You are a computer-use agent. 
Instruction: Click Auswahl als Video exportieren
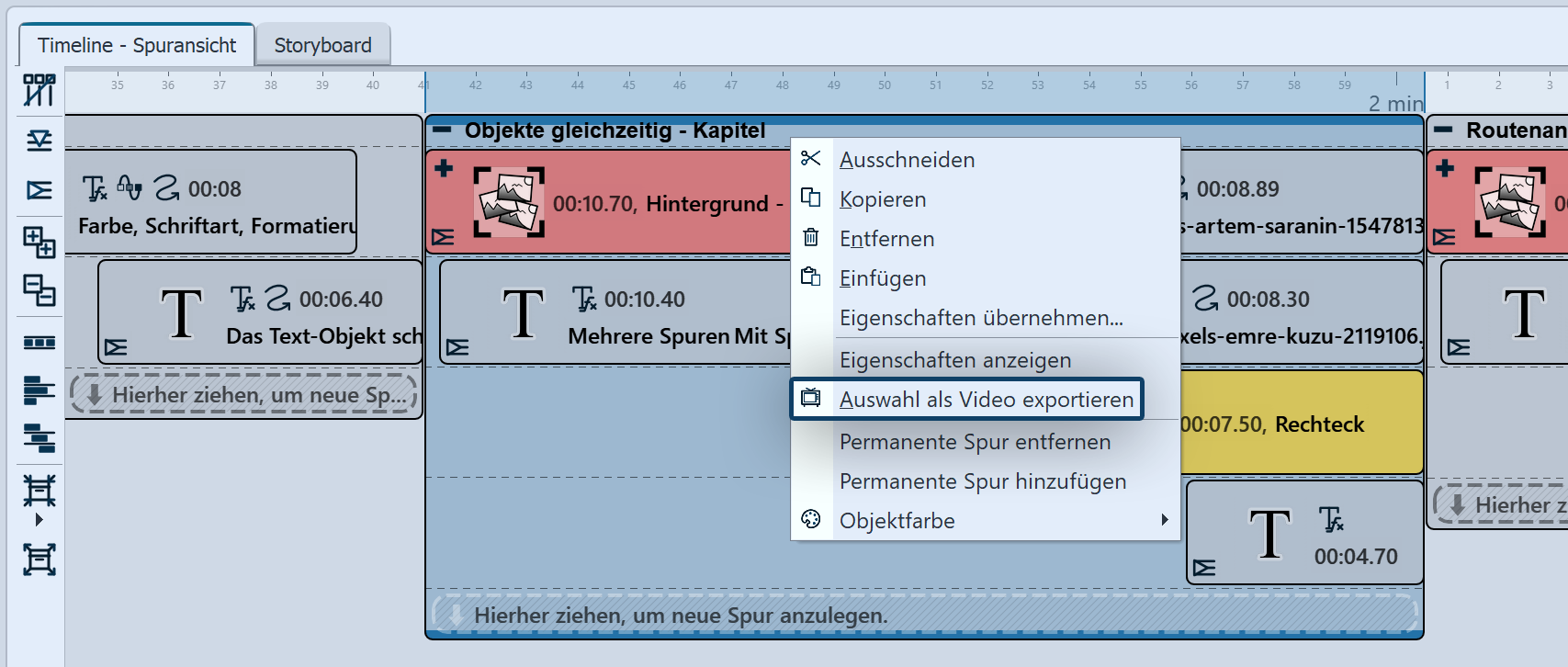coord(967,399)
